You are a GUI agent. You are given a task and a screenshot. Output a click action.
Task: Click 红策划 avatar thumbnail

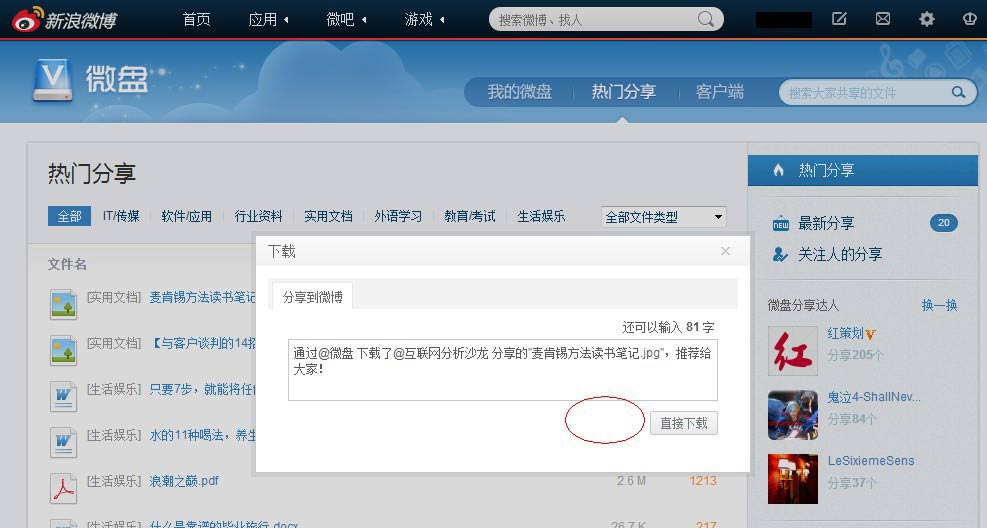click(x=792, y=351)
